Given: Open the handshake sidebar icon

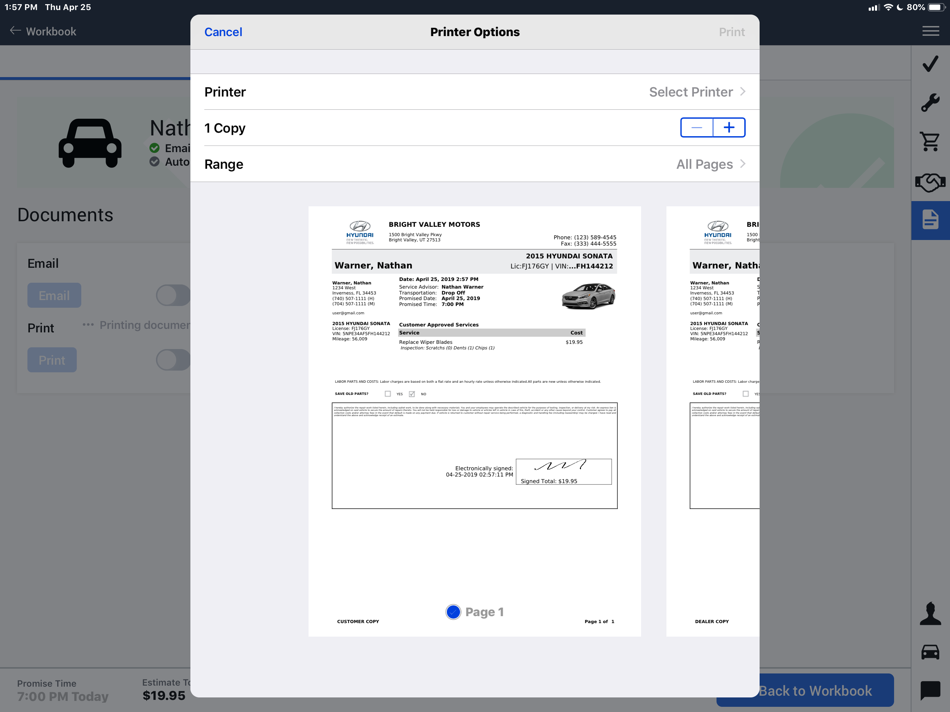Looking at the screenshot, I should (x=930, y=181).
